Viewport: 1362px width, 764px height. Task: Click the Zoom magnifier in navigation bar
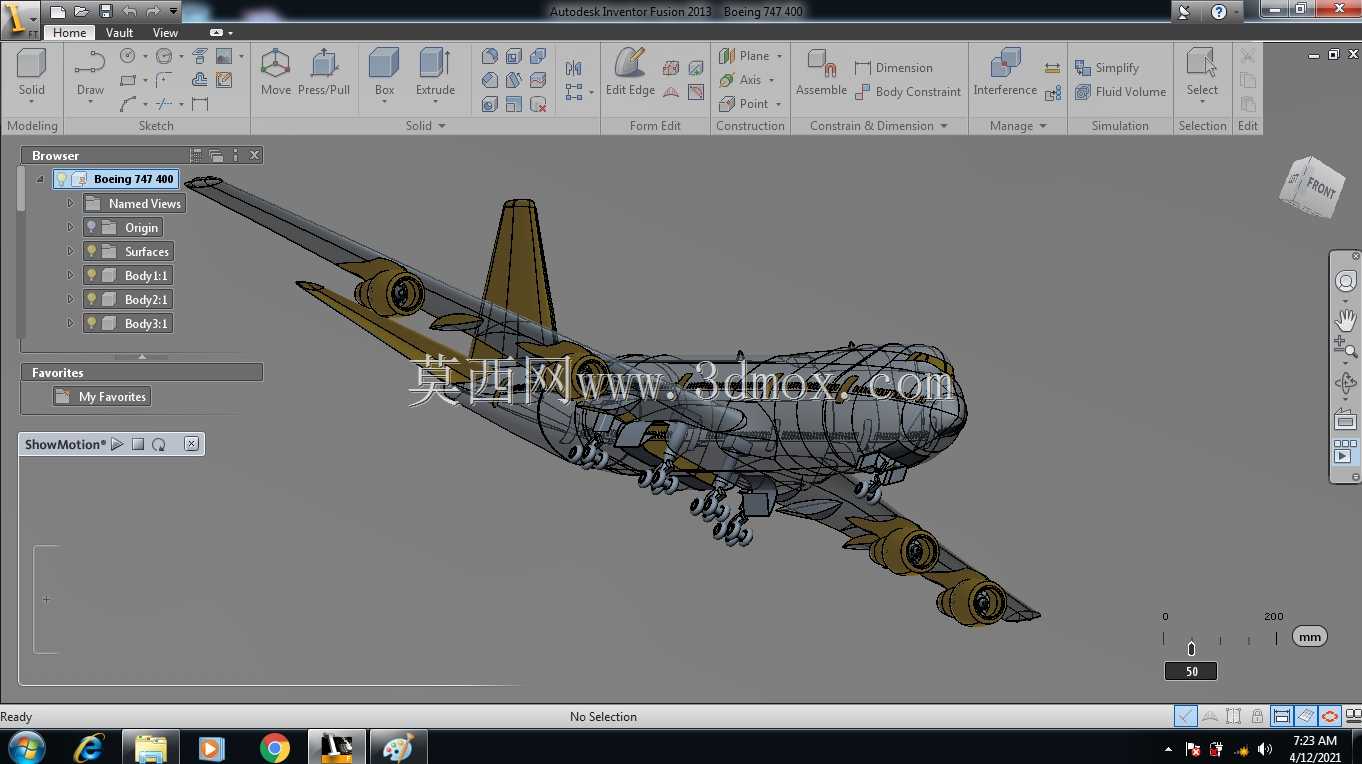click(x=1346, y=347)
